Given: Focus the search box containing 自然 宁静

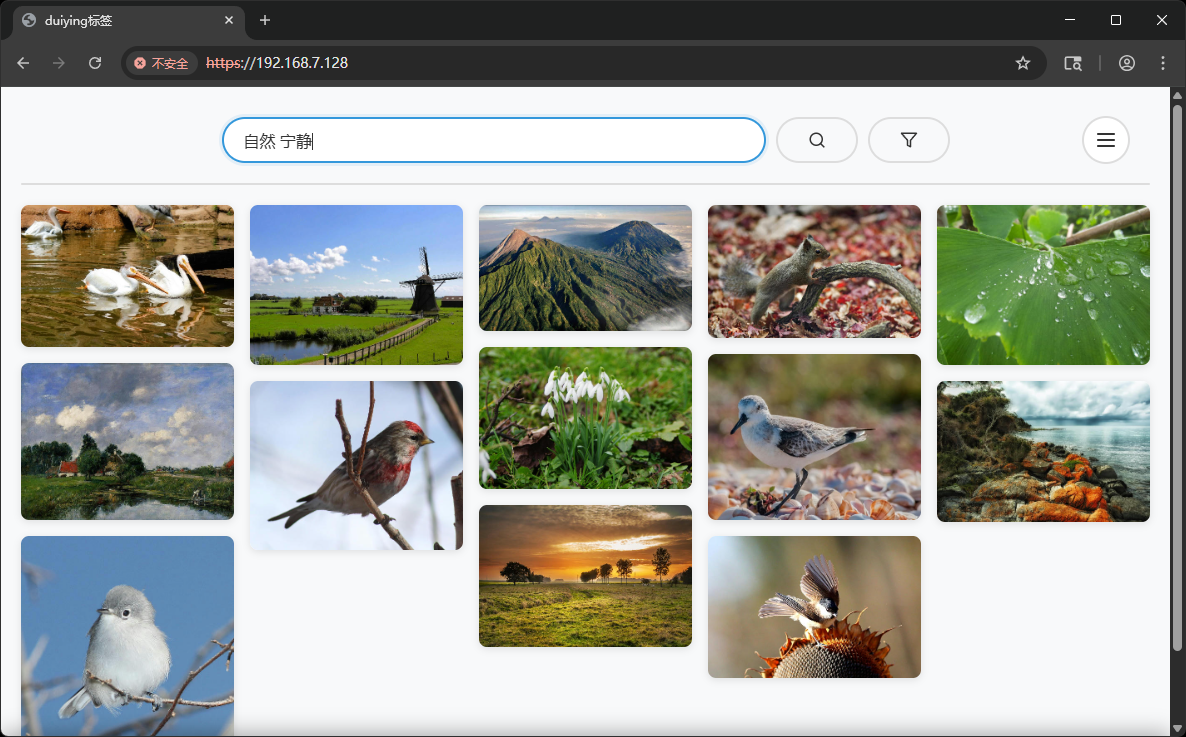Looking at the screenshot, I should [x=493, y=140].
